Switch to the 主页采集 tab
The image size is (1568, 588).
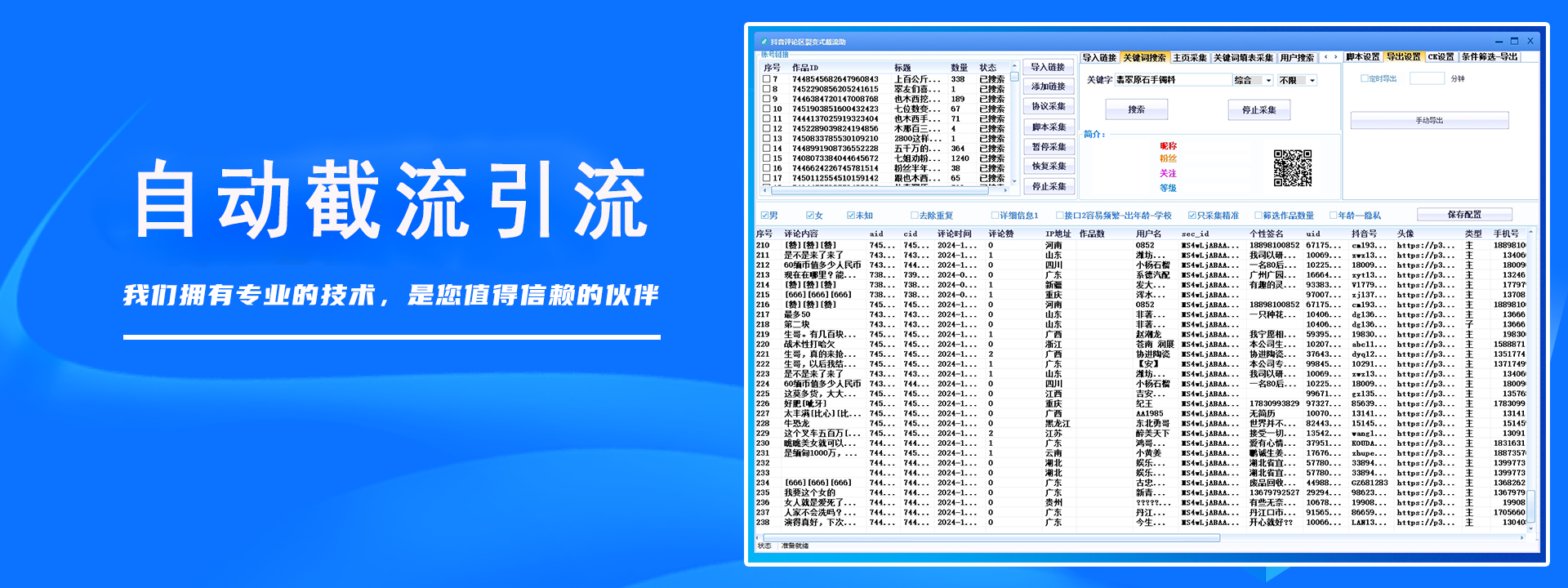1189,58
